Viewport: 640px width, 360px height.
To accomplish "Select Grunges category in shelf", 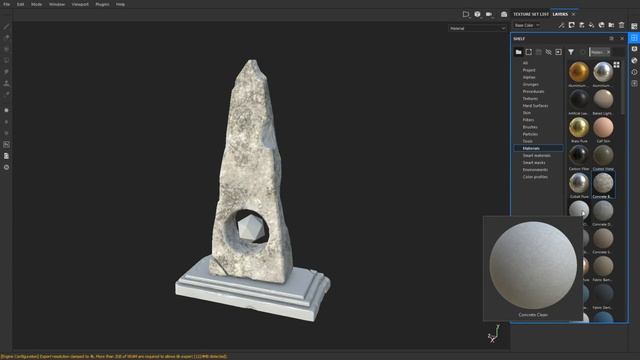I will tap(531, 84).
